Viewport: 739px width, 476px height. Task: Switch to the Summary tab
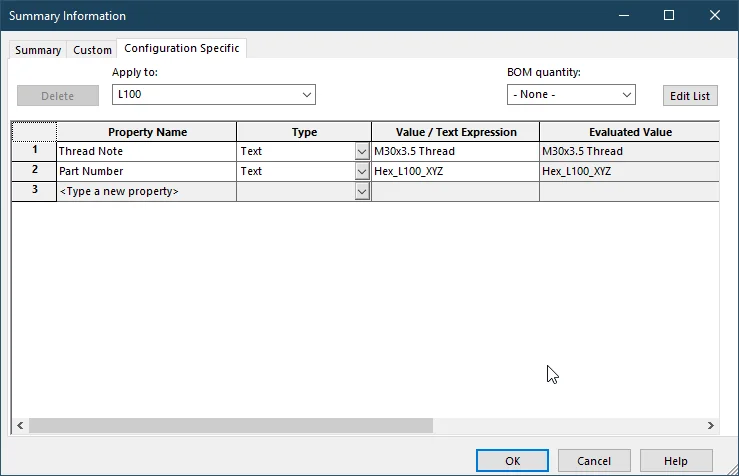point(38,50)
